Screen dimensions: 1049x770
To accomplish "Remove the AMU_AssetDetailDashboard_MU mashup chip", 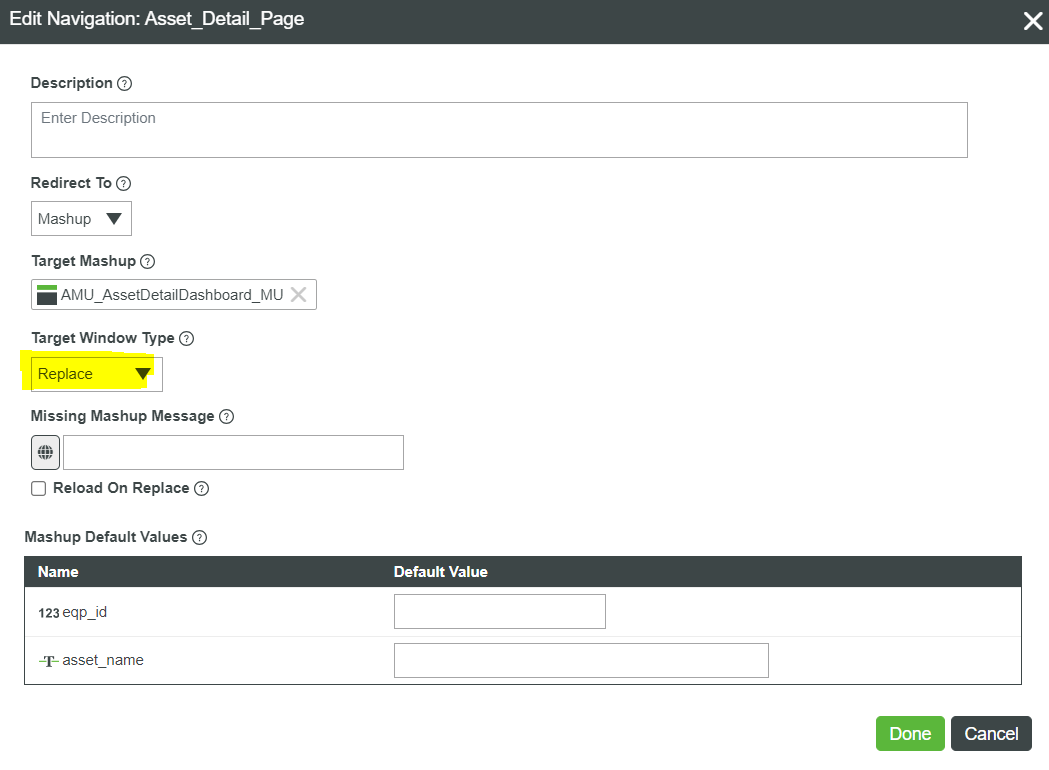I will (x=299, y=294).
